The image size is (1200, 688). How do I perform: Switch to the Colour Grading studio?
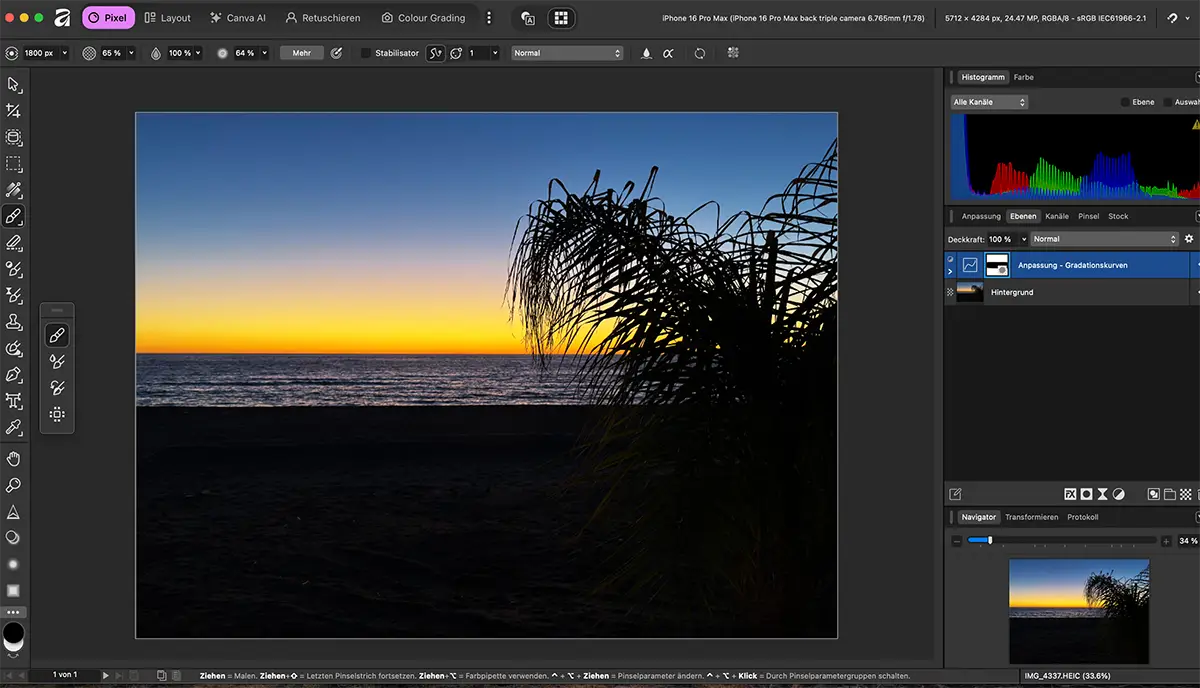[423, 18]
